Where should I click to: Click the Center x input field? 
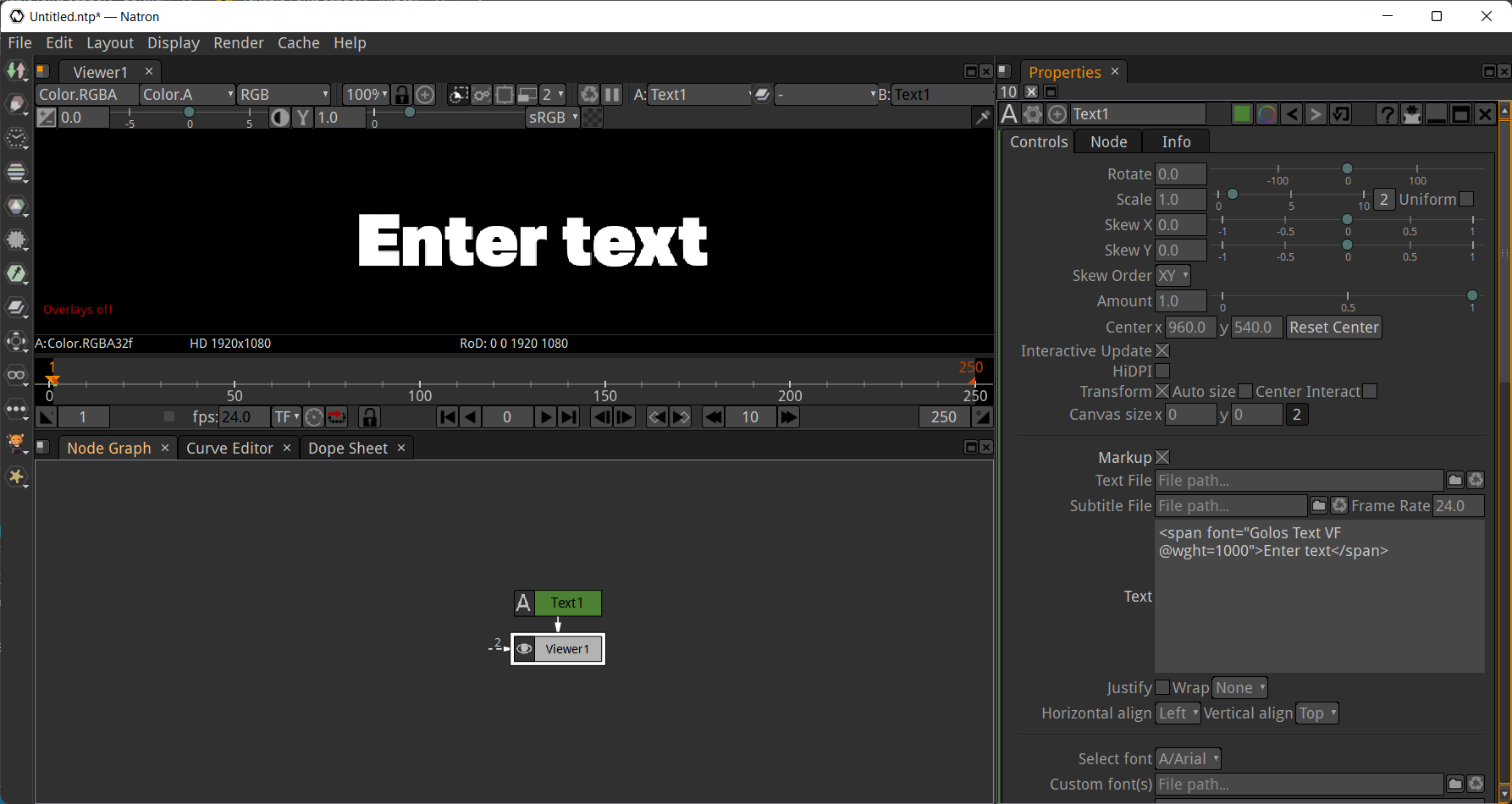tap(1189, 328)
